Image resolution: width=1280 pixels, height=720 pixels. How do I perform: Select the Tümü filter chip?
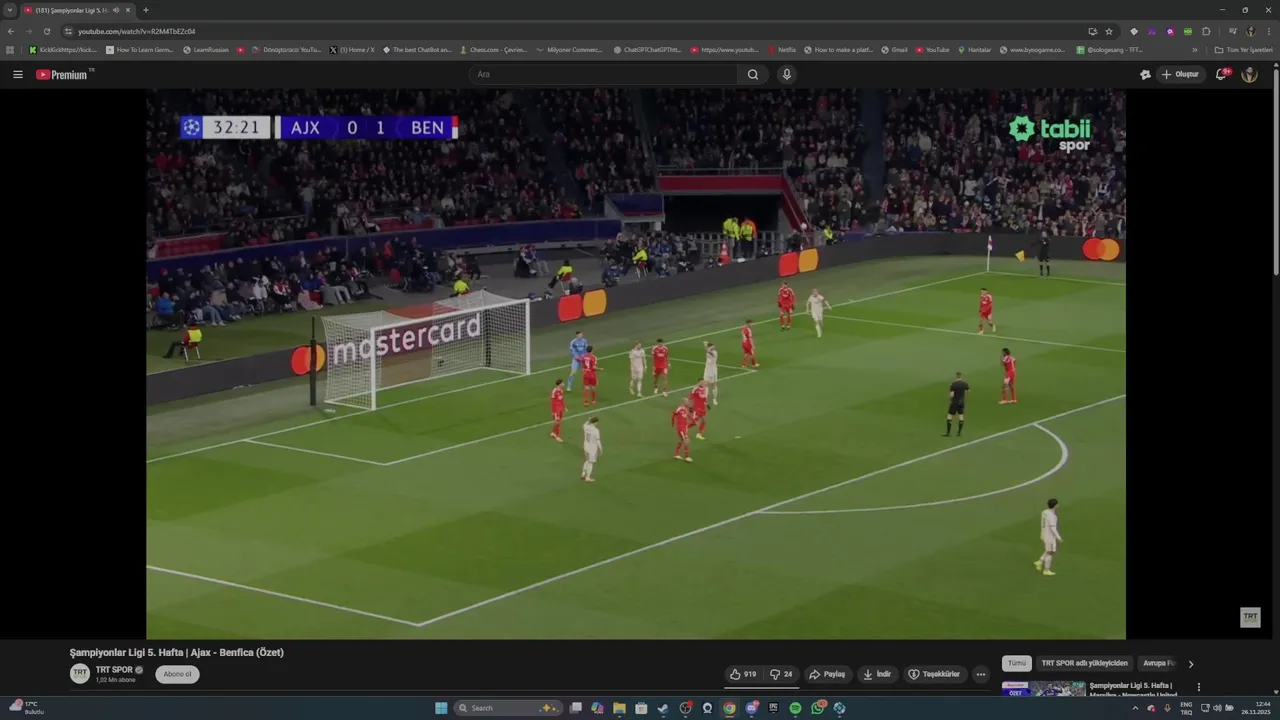pos(1017,663)
